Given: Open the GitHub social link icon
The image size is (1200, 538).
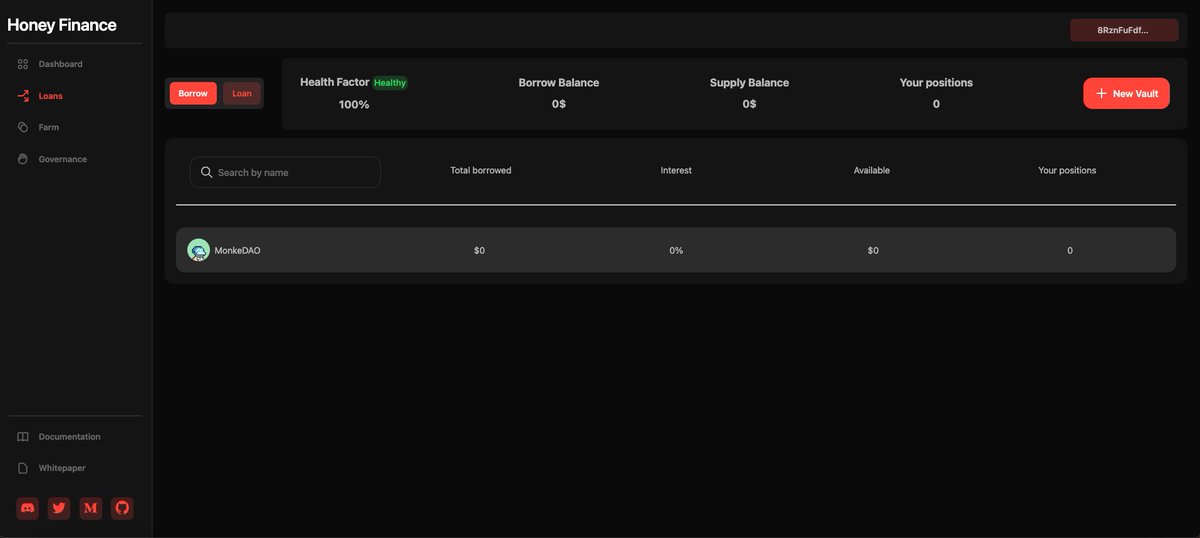Looking at the screenshot, I should click(x=122, y=508).
